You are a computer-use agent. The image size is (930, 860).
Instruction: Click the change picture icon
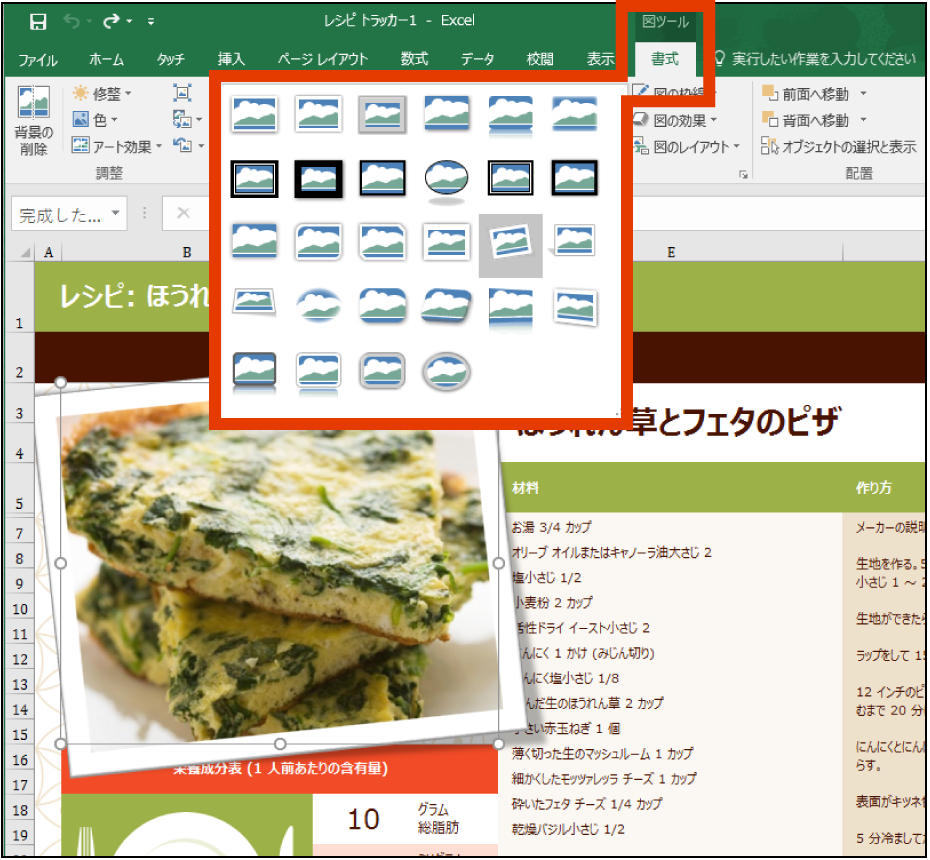click(x=182, y=120)
